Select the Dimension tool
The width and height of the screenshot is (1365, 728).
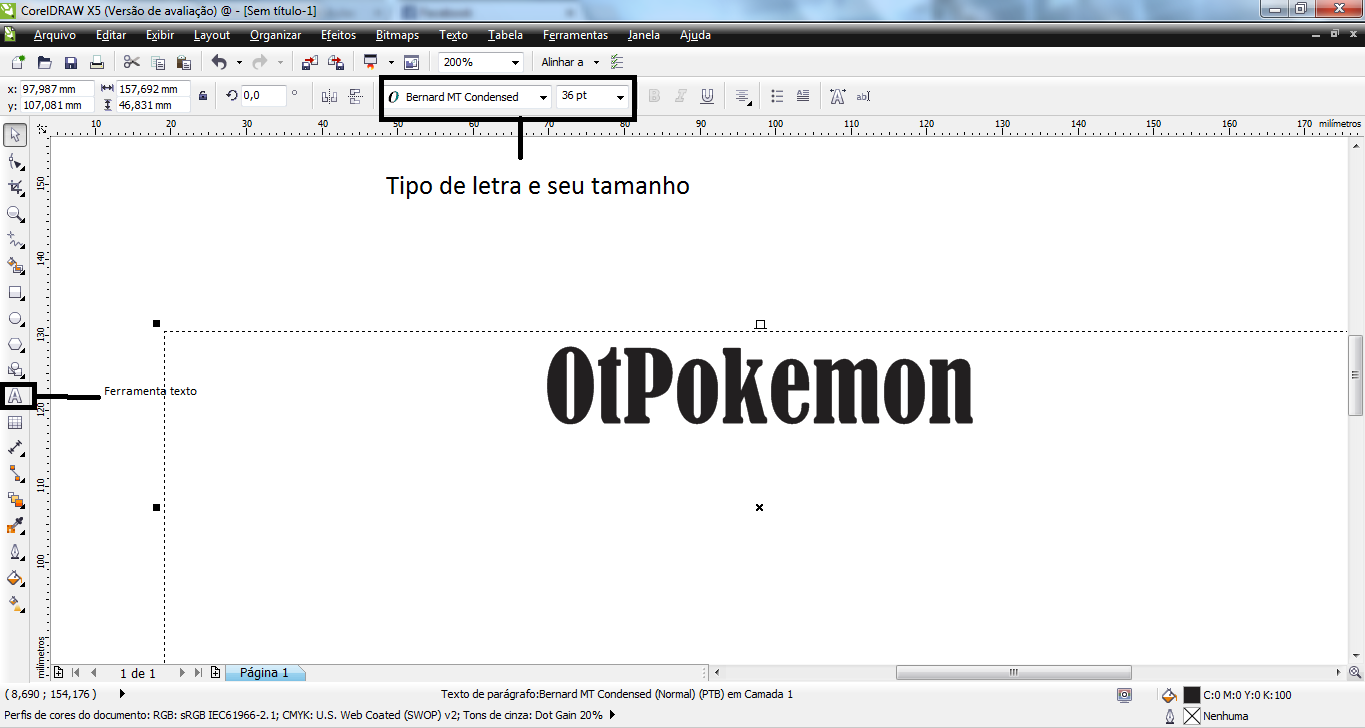tap(15, 449)
